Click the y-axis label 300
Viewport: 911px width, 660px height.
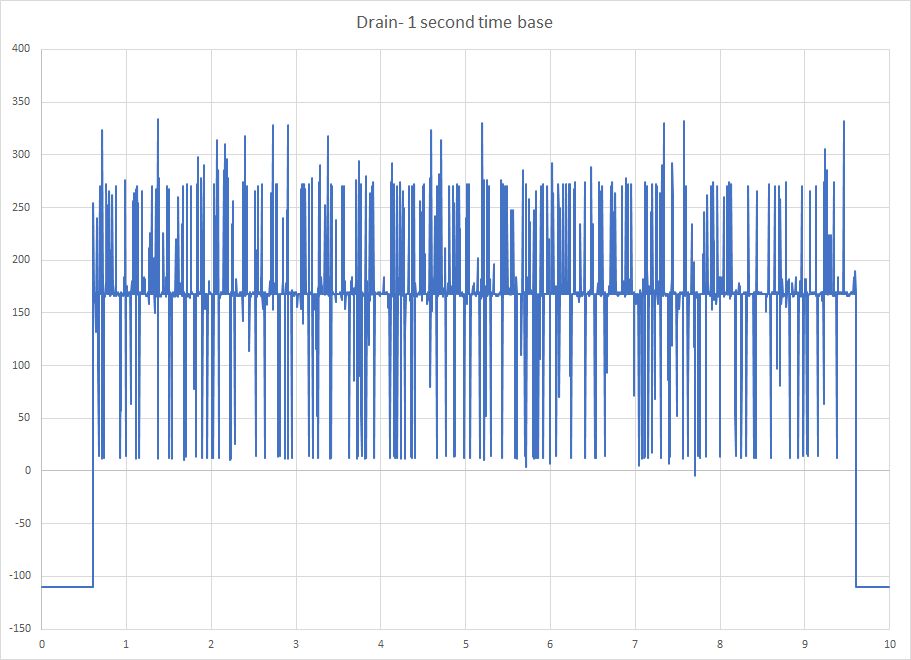21,155
